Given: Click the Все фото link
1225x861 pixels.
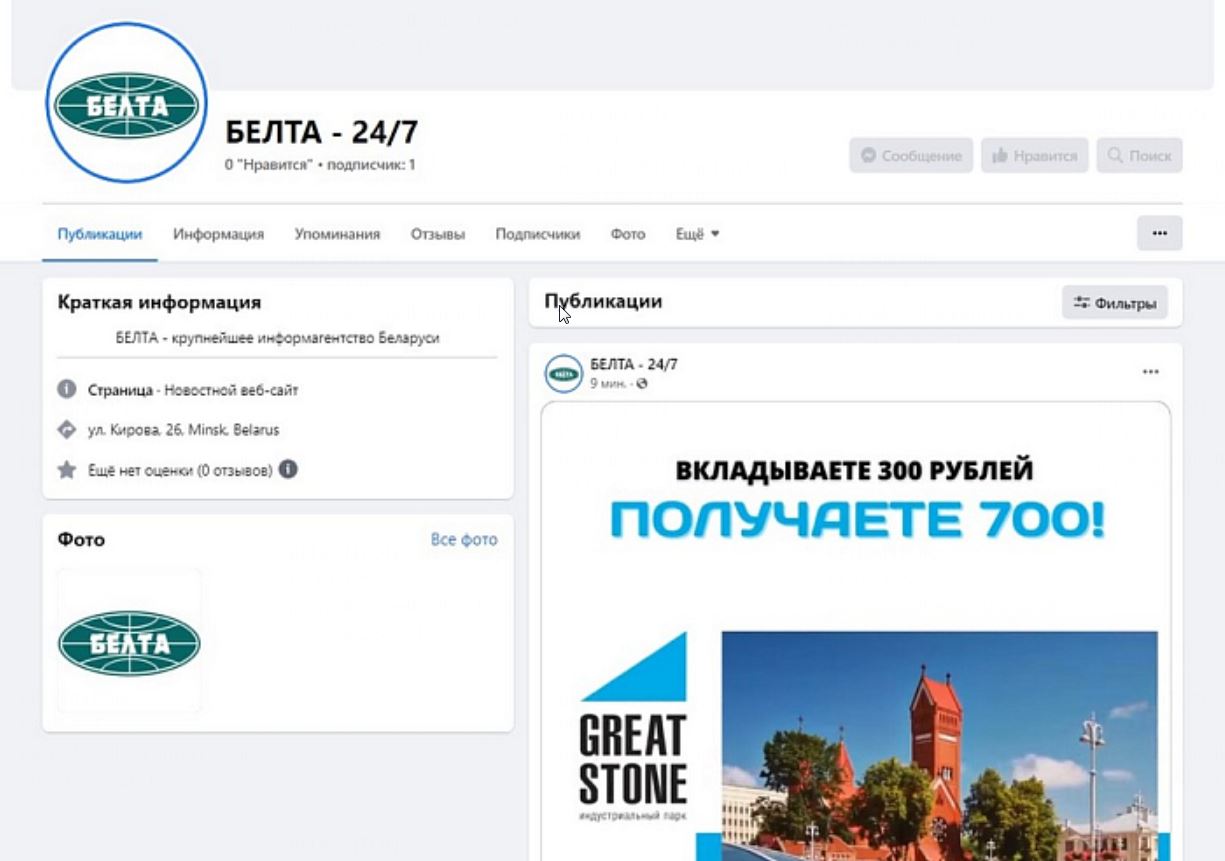Looking at the screenshot, I should pyautogui.click(x=464, y=539).
